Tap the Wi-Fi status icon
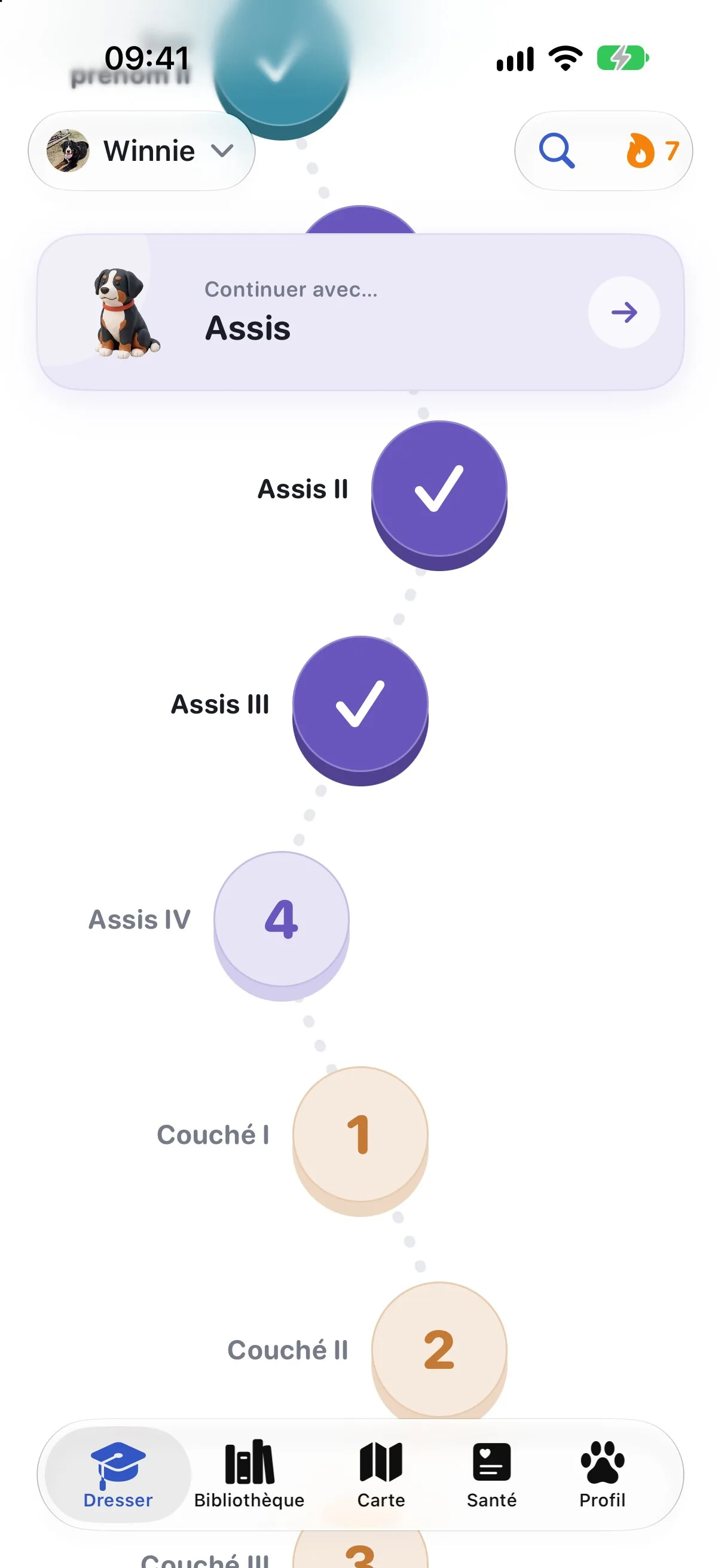Image resolution: width=721 pixels, height=1568 pixels. tap(565, 59)
